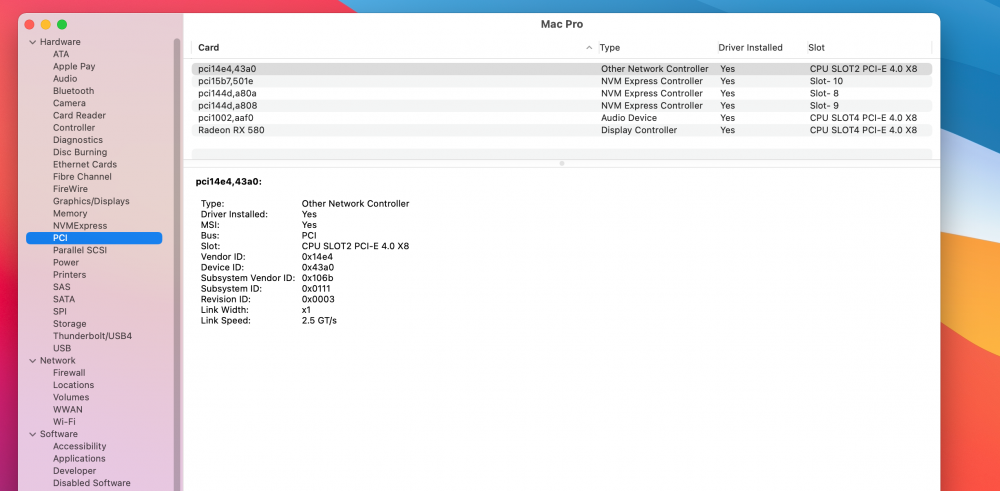This screenshot has height=491, width=1000.
Task: Open Bluetooth hardware info
Action: 73,91
